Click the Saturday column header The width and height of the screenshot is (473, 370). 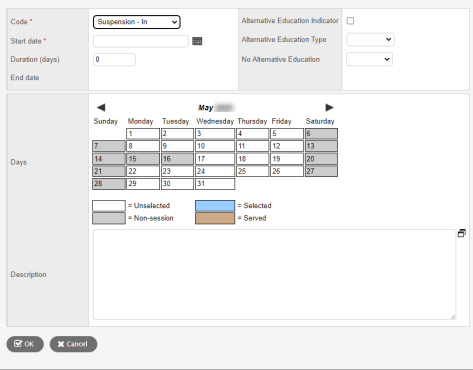(320, 121)
